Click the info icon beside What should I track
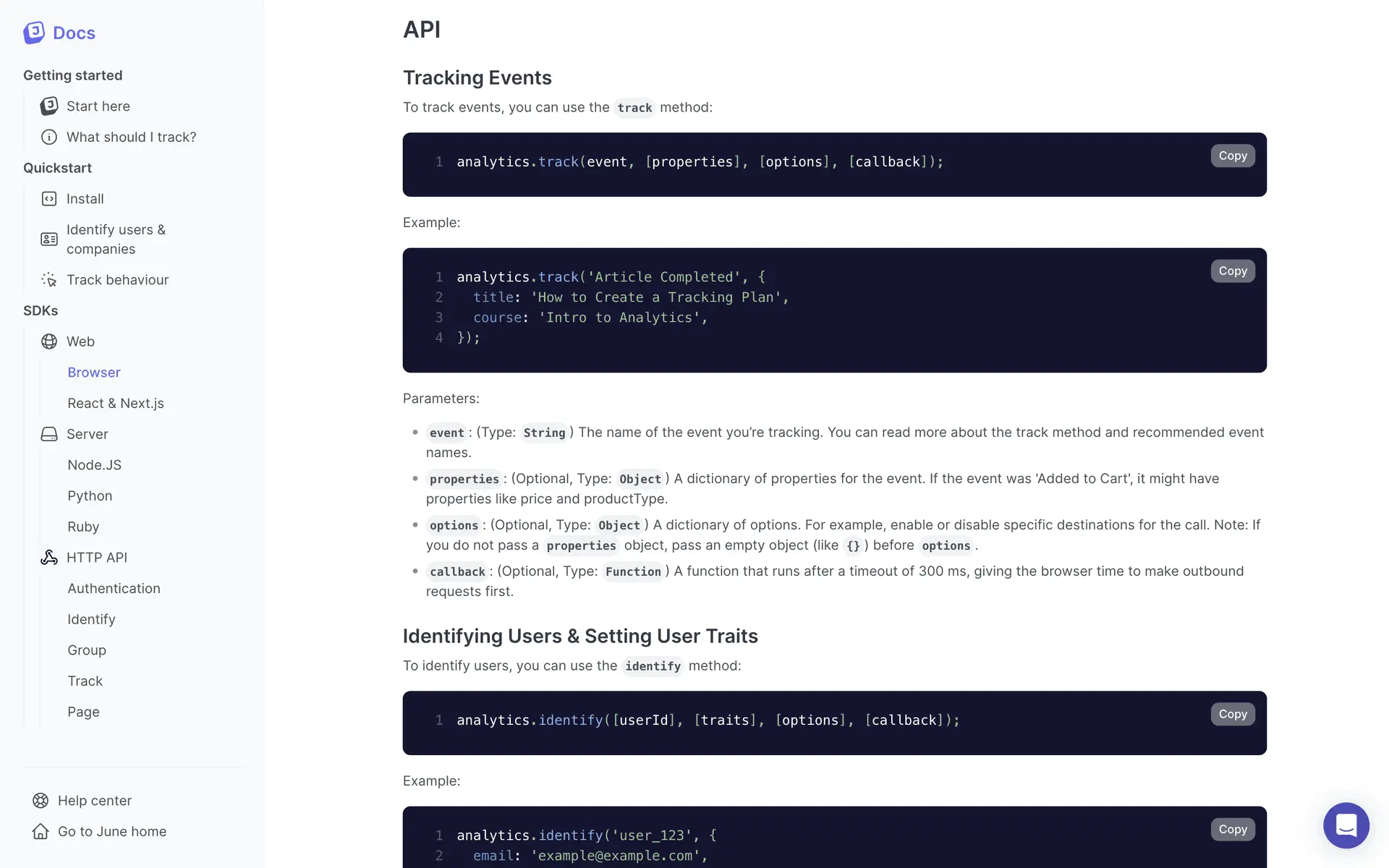Screen dimensions: 1389x868 click(x=49, y=137)
